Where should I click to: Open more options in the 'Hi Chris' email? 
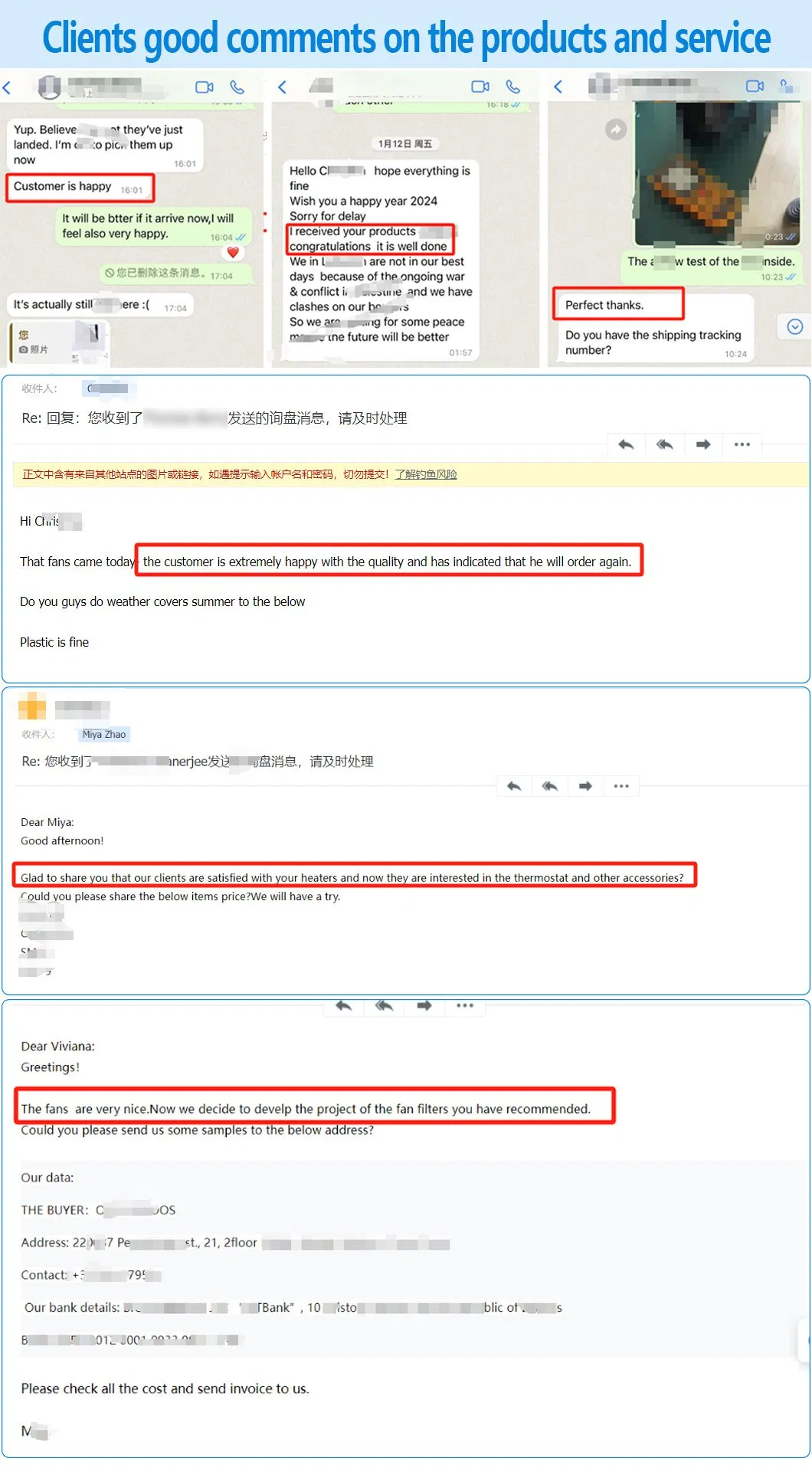pos(742,444)
